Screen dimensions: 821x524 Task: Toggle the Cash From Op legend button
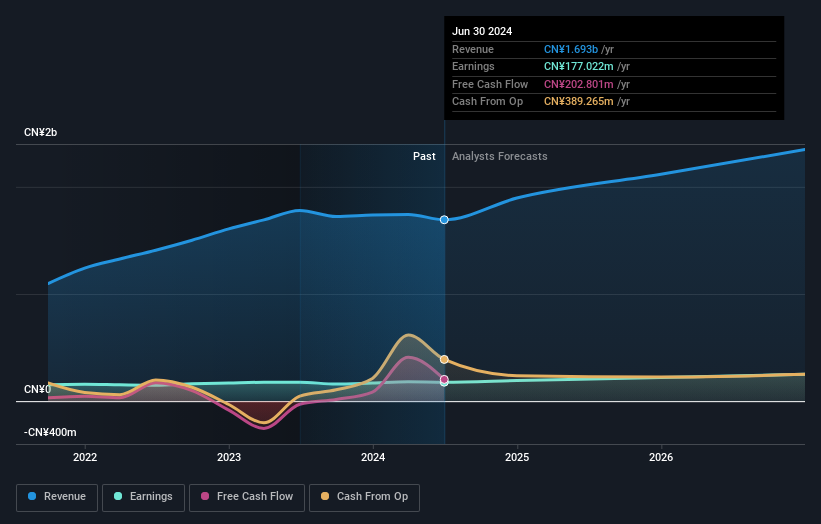click(364, 497)
